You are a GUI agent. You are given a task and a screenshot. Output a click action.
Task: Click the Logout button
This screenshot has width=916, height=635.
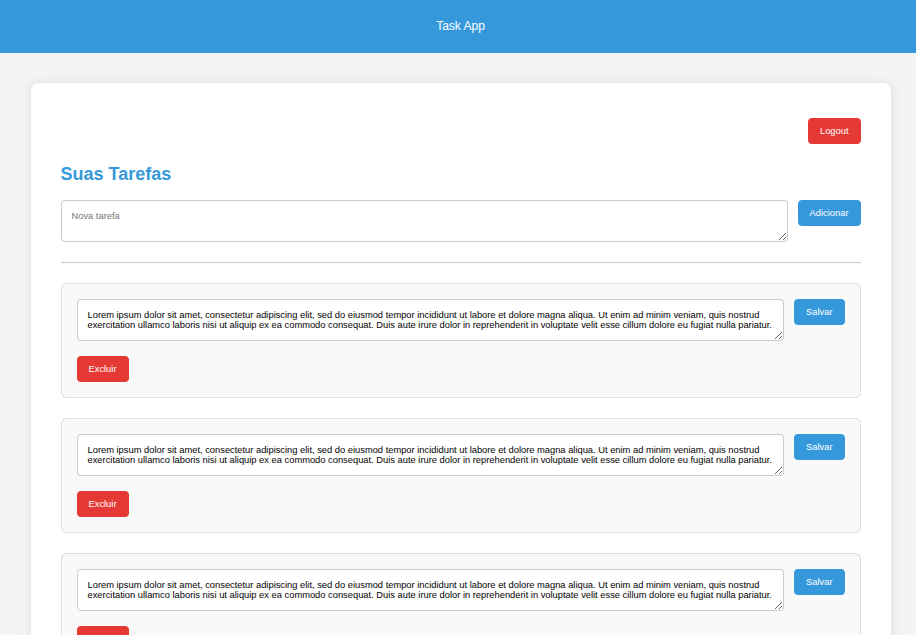[x=833, y=130]
